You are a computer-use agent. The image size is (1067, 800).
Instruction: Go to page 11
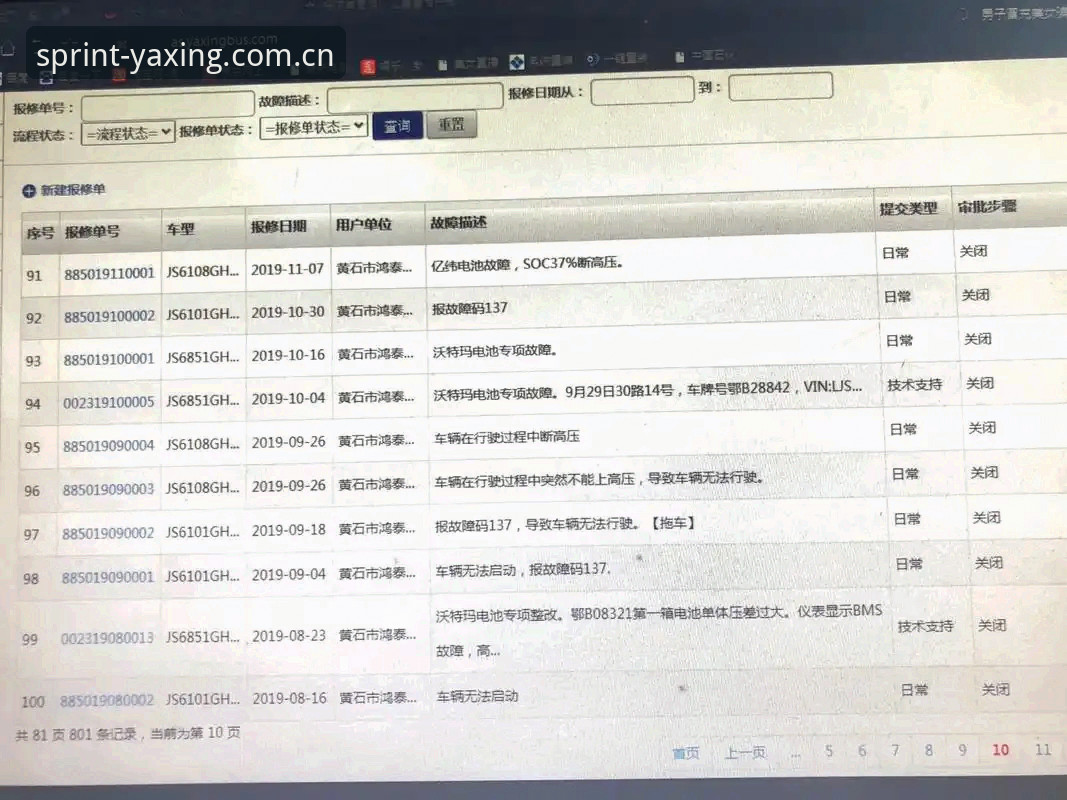[1043, 749]
